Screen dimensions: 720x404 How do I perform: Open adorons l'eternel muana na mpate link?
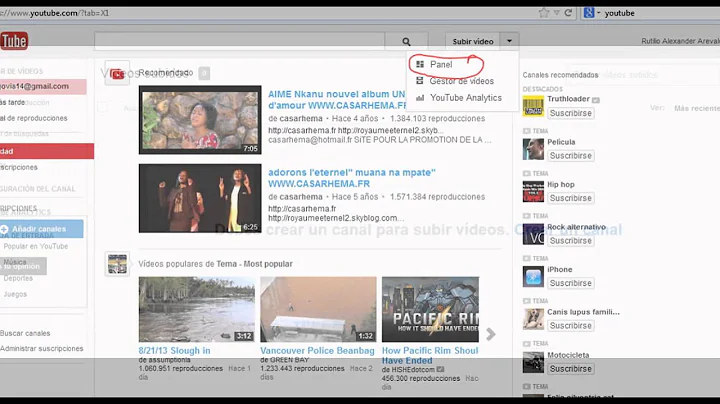pyautogui.click(x=352, y=178)
